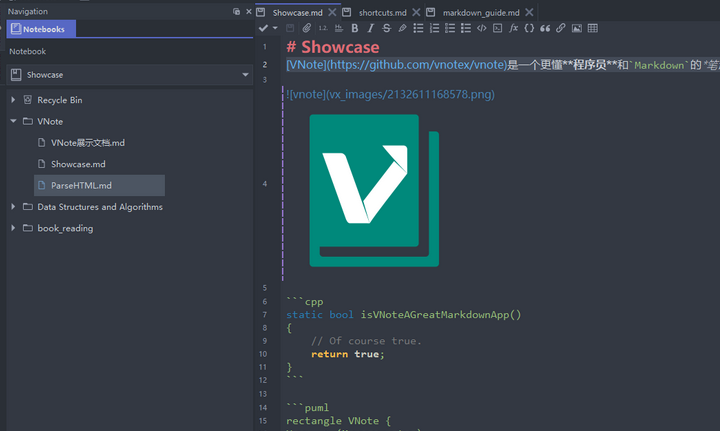720x431 pixels.
Task: Switch to the markdown_guide.md tab
Action: click(x=481, y=13)
